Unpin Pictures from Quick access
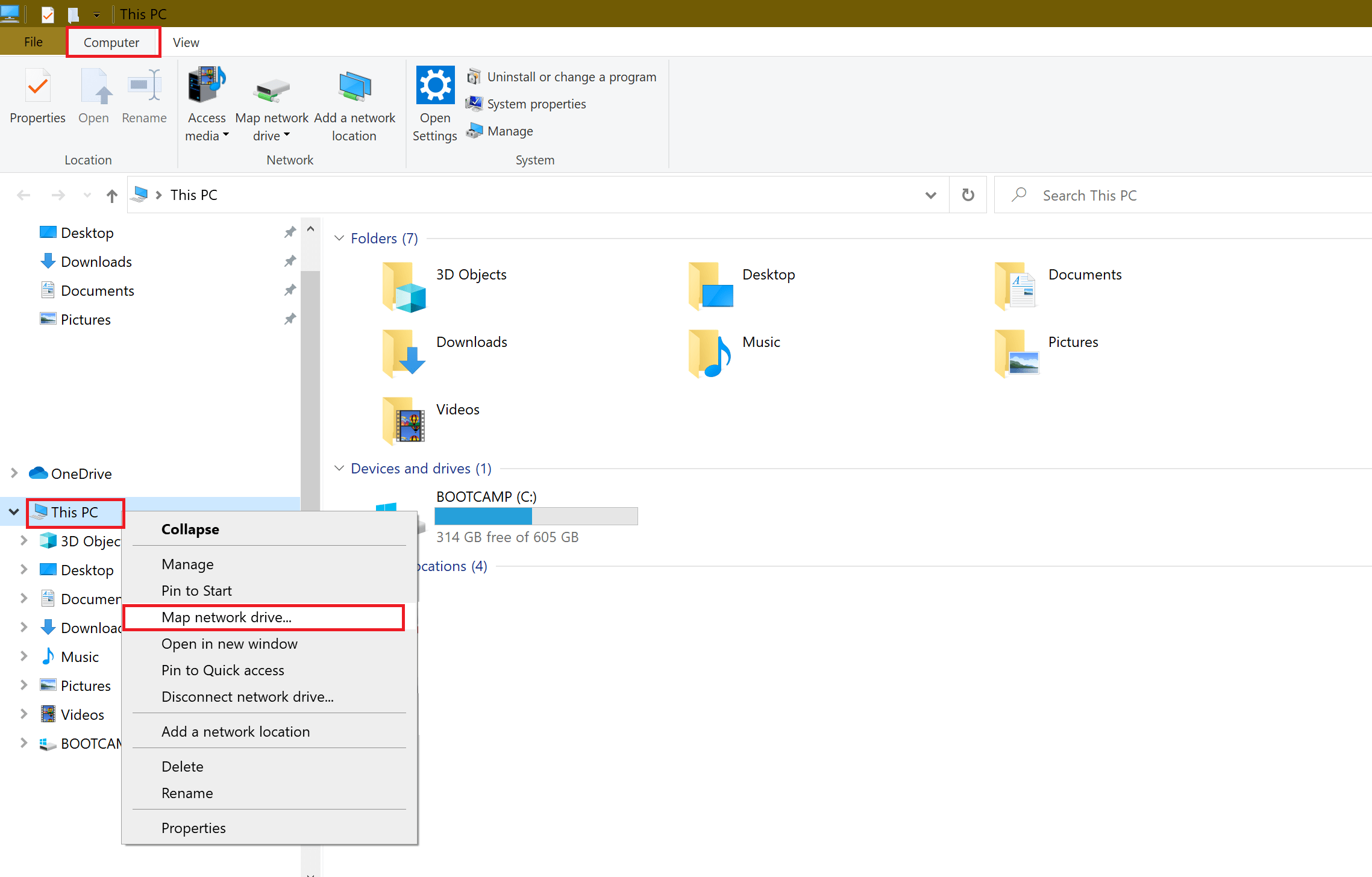1372x877 pixels. pos(290,319)
